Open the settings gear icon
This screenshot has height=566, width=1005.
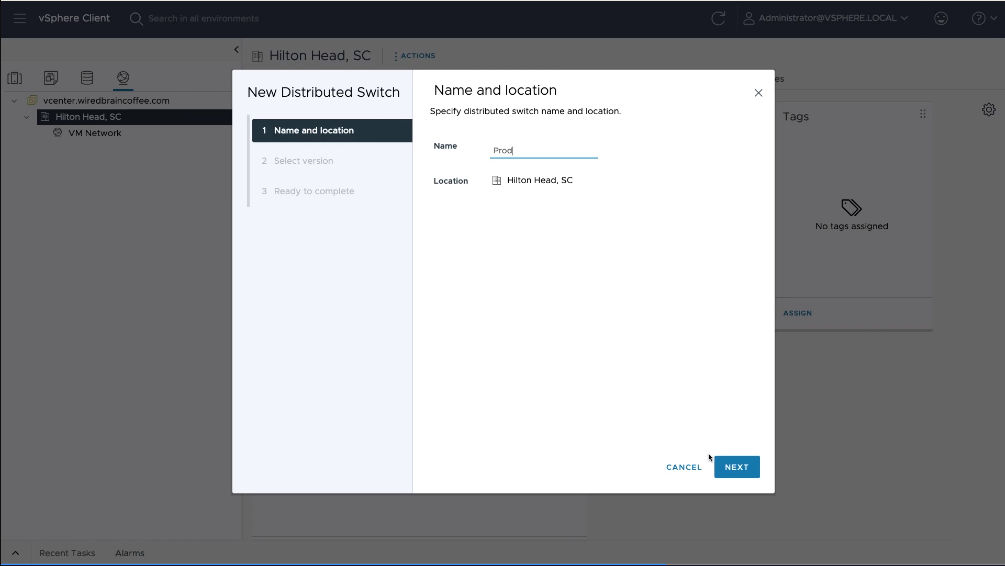pos(988,110)
